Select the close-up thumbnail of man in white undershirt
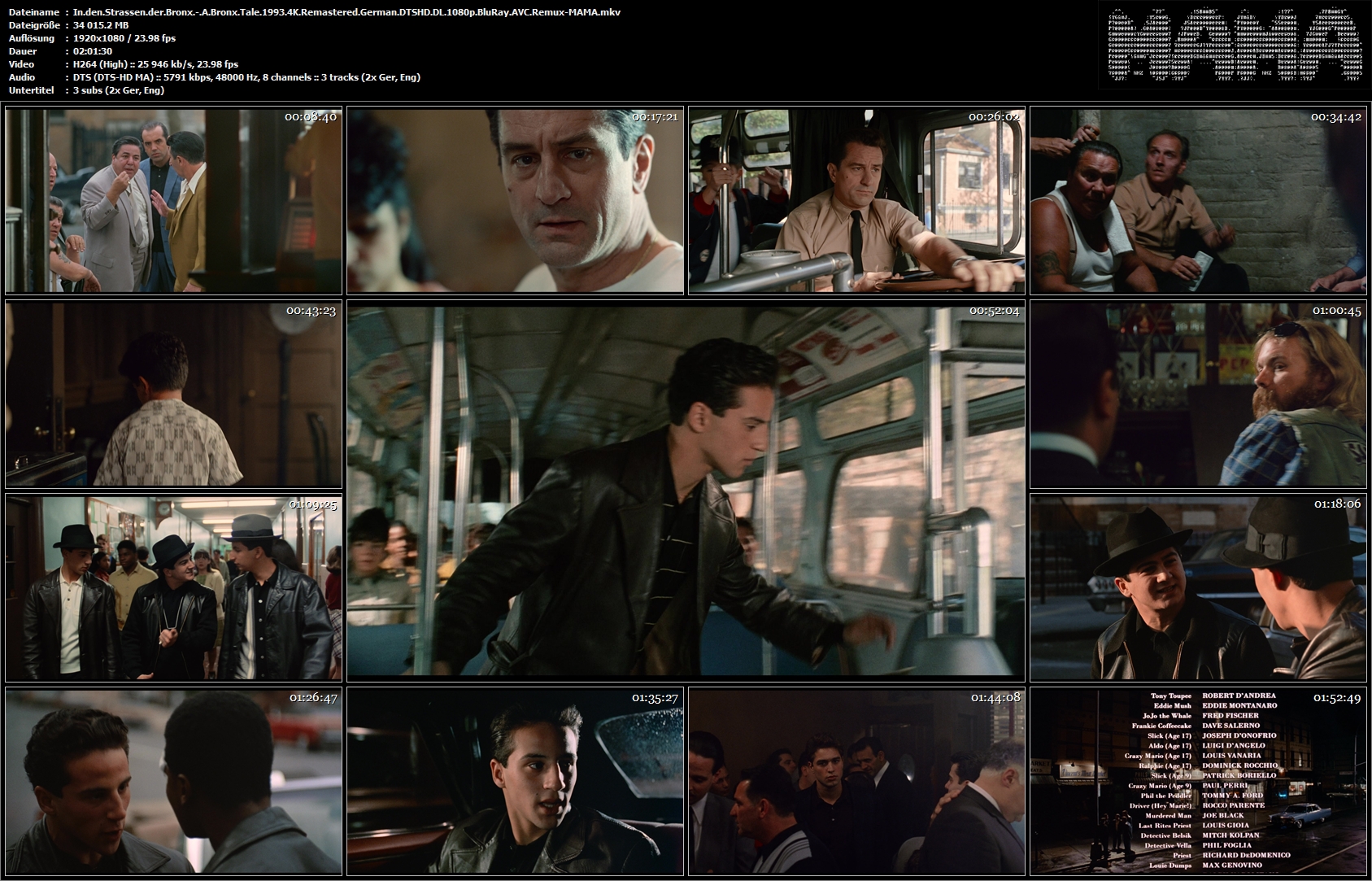1372x881 pixels. click(x=516, y=200)
